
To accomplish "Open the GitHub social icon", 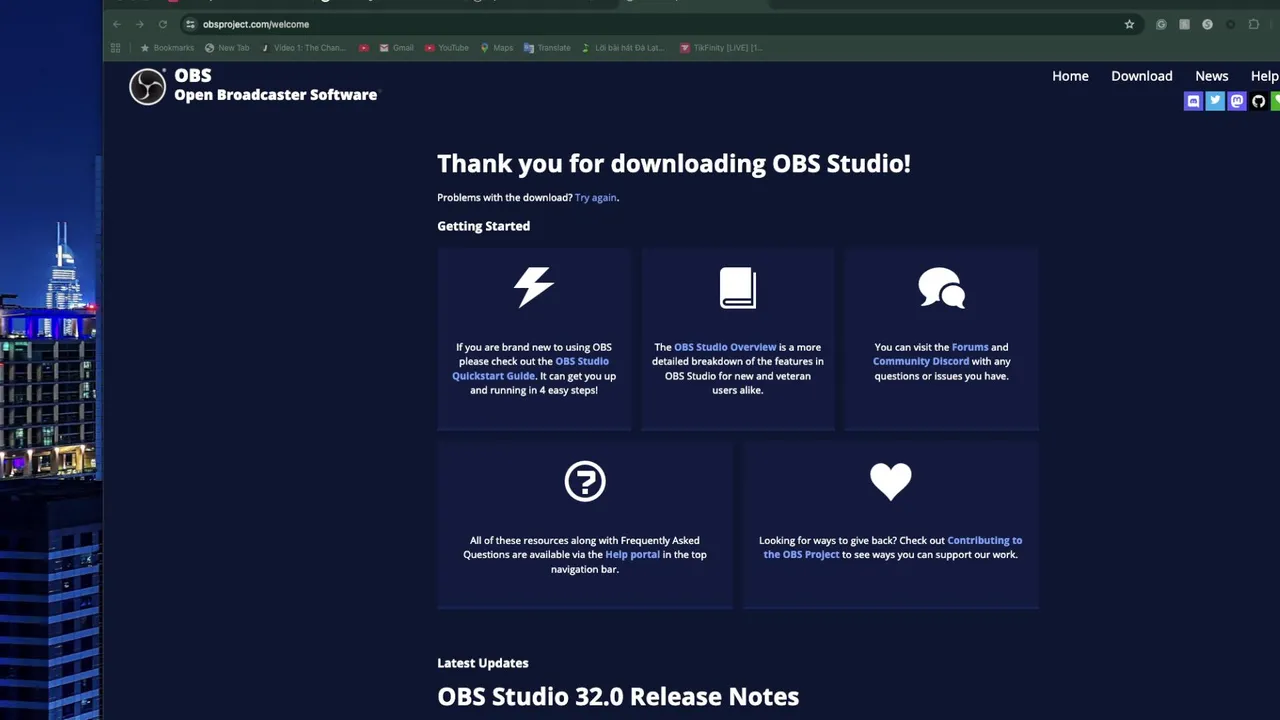I will 1259,101.
